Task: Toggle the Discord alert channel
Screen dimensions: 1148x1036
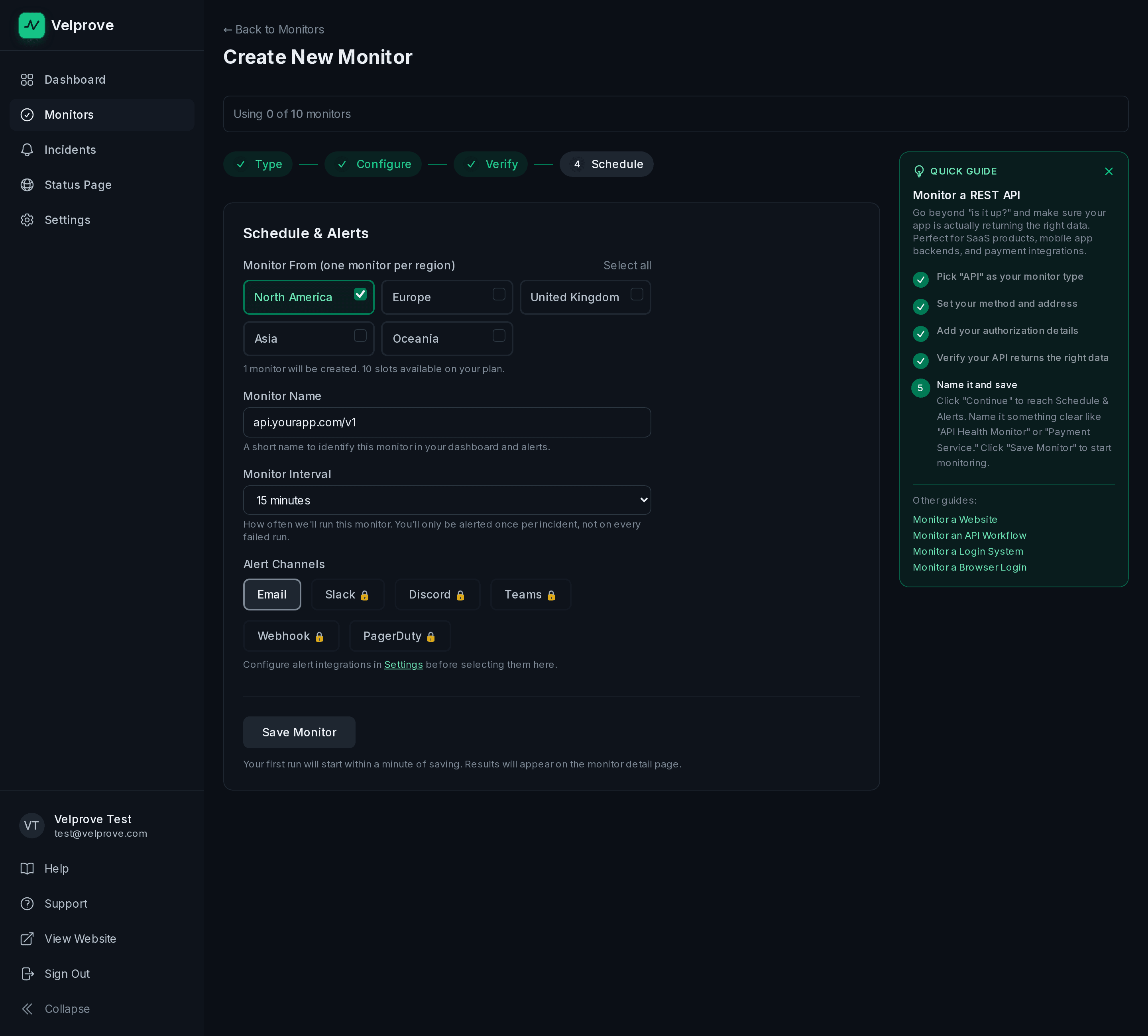Action: click(x=437, y=595)
